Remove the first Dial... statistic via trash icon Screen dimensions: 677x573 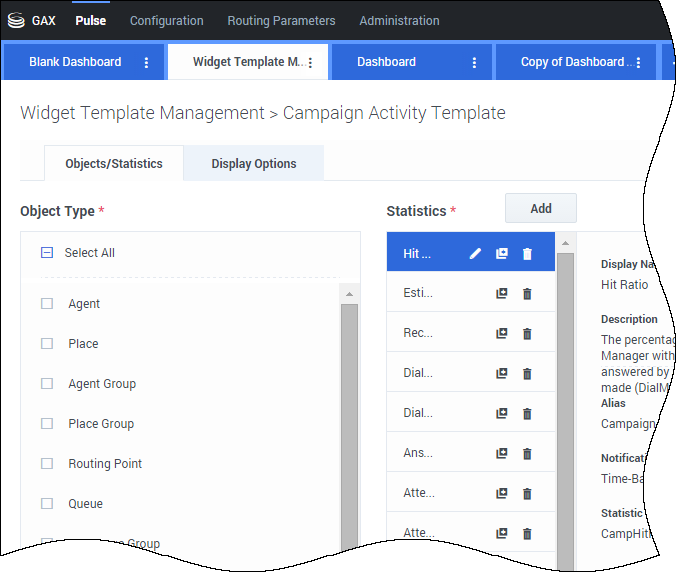(528, 374)
